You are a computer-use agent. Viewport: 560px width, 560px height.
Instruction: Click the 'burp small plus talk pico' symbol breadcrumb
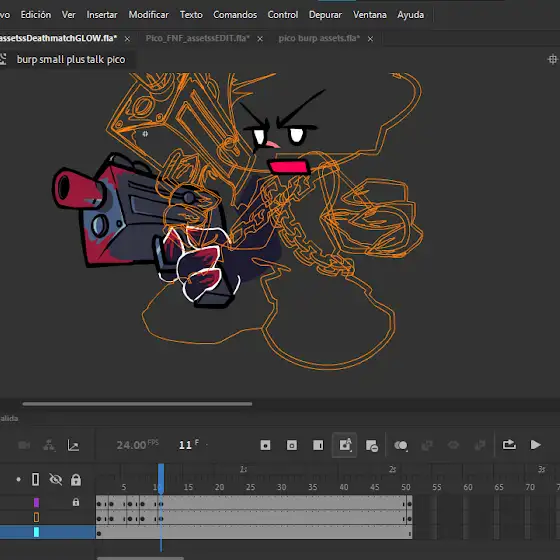tap(71, 59)
